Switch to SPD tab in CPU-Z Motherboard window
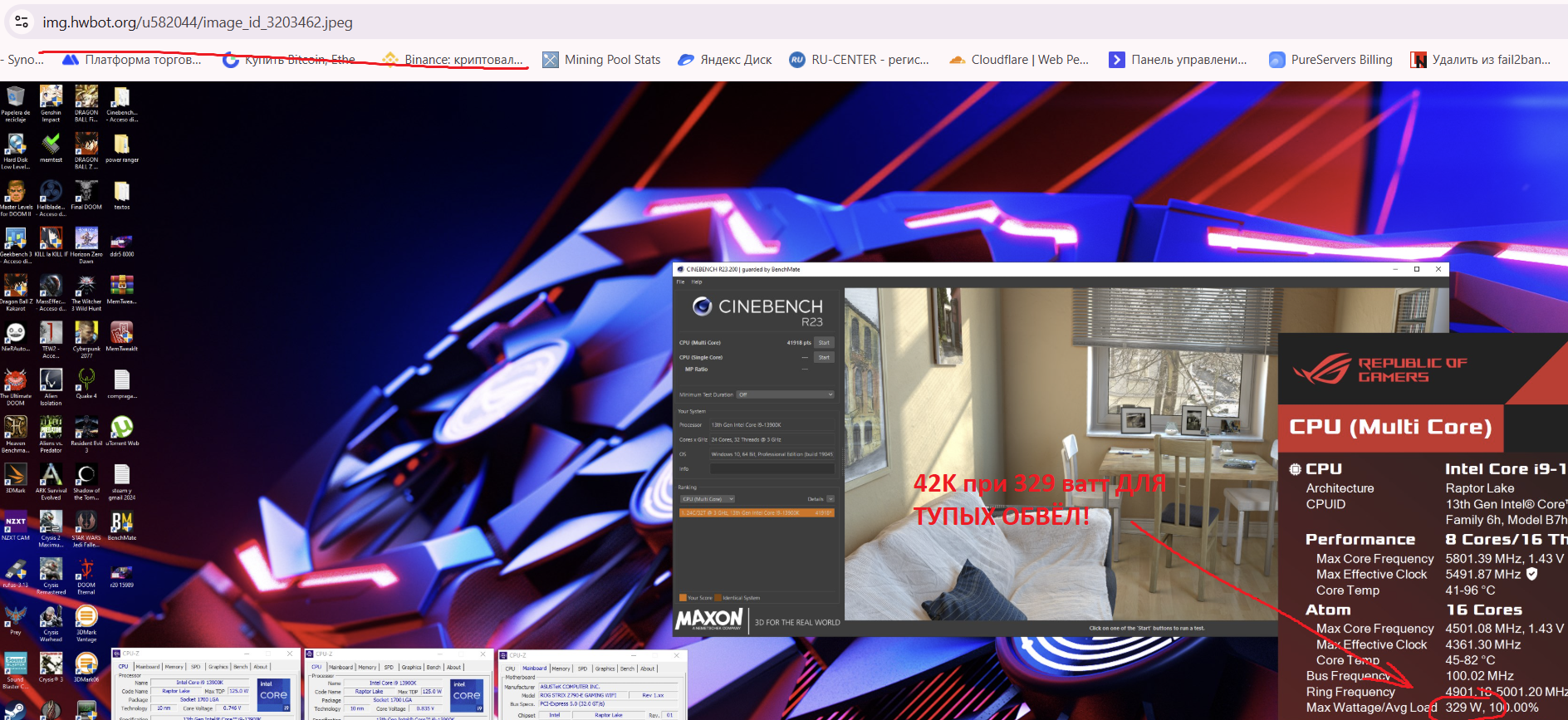This screenshot has width=1568, height=720. pyautogui.click(x=582, y=669)
